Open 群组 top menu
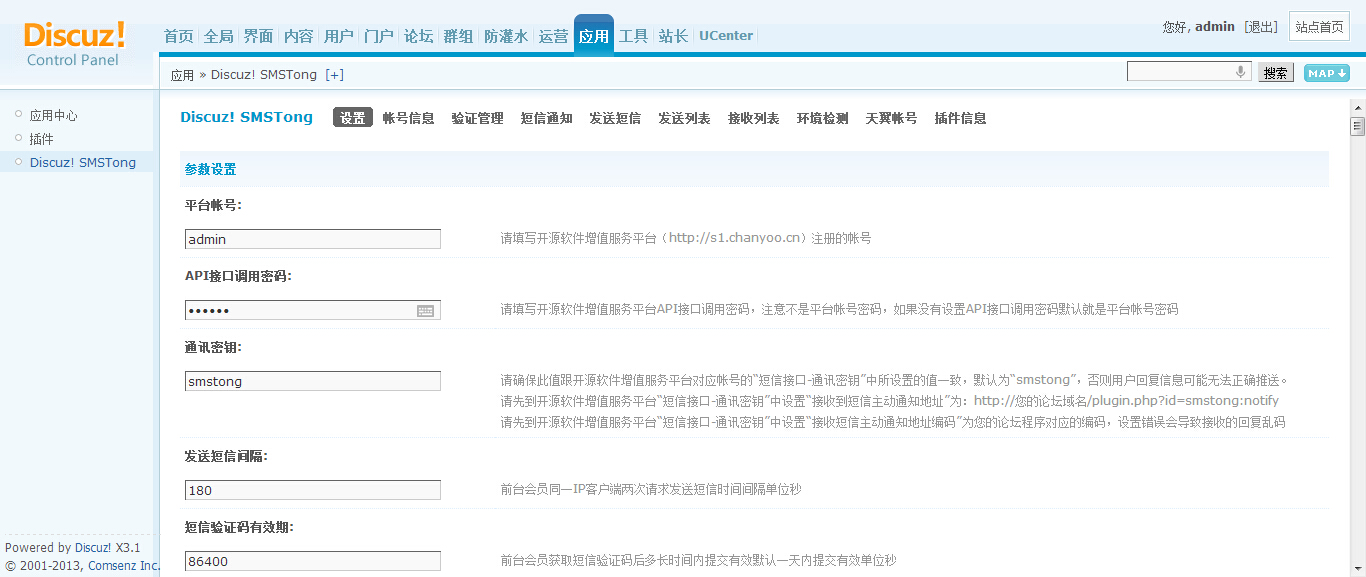This screenshot has height=577, width=1366. point(458,36)
